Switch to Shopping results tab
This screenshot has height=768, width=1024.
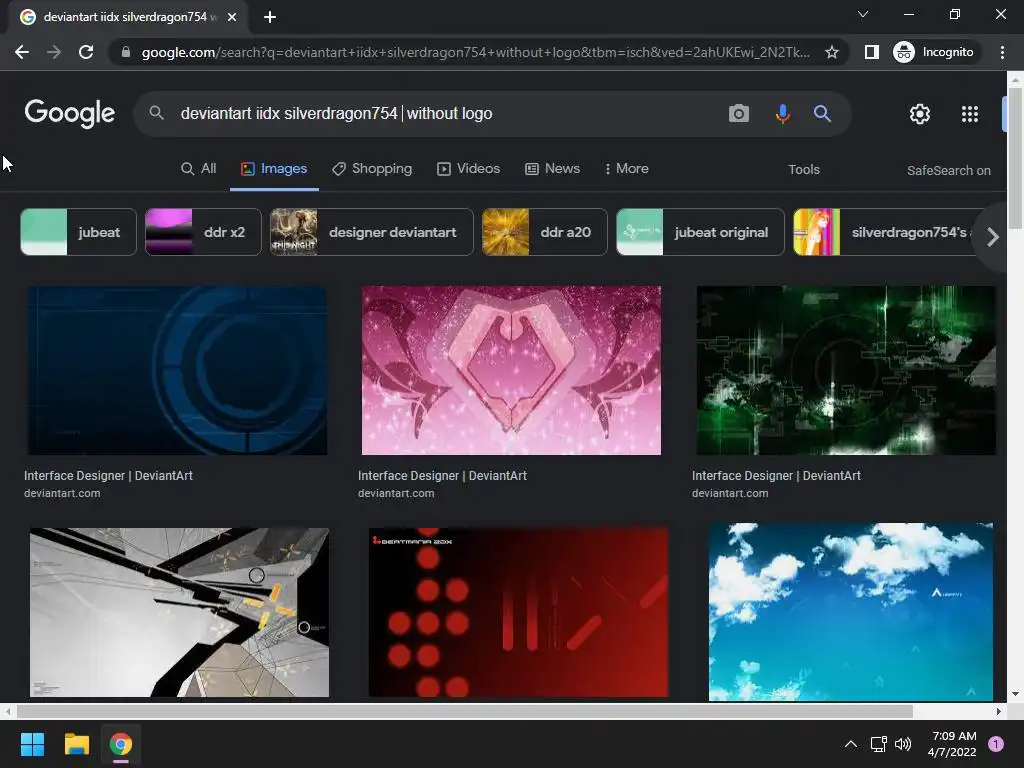point(372,168)
